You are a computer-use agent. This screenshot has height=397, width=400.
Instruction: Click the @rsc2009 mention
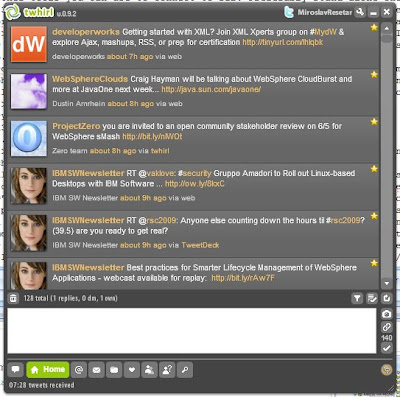coord(157,220)
